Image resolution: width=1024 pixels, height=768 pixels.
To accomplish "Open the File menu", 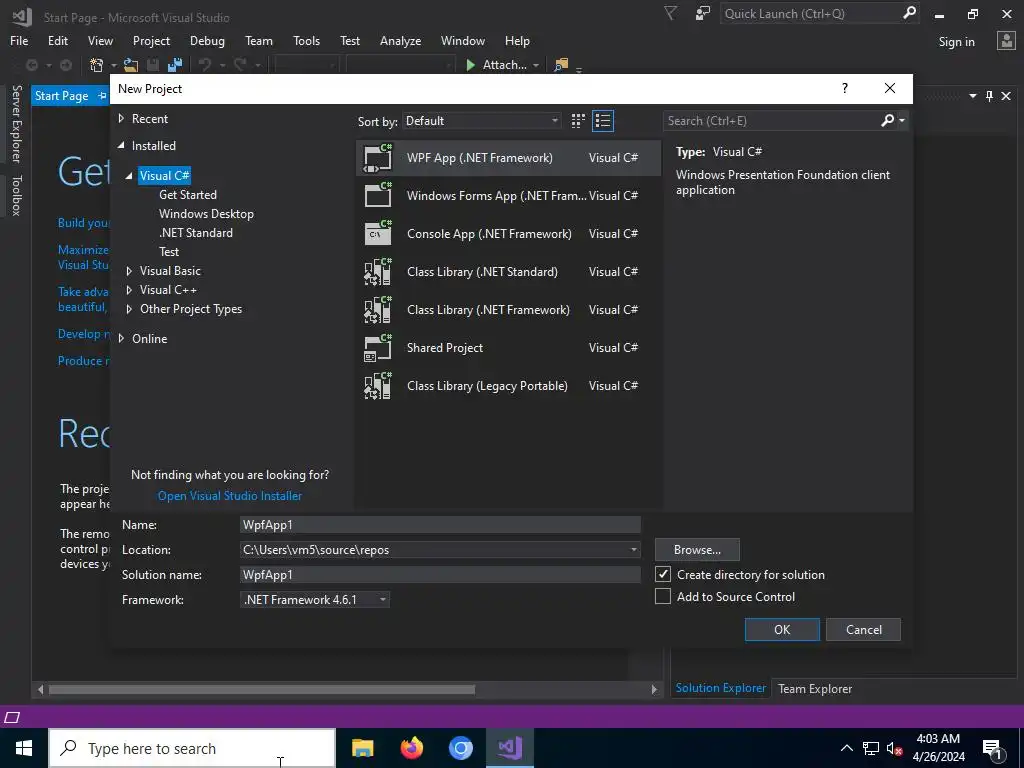I will [x=19, y=40].
